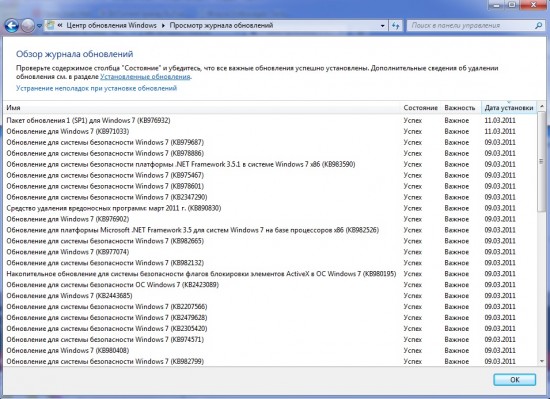Viewport: 550px width, 399px height.
Task: Click the scrollbar up arrow
Action: point(542,106)
